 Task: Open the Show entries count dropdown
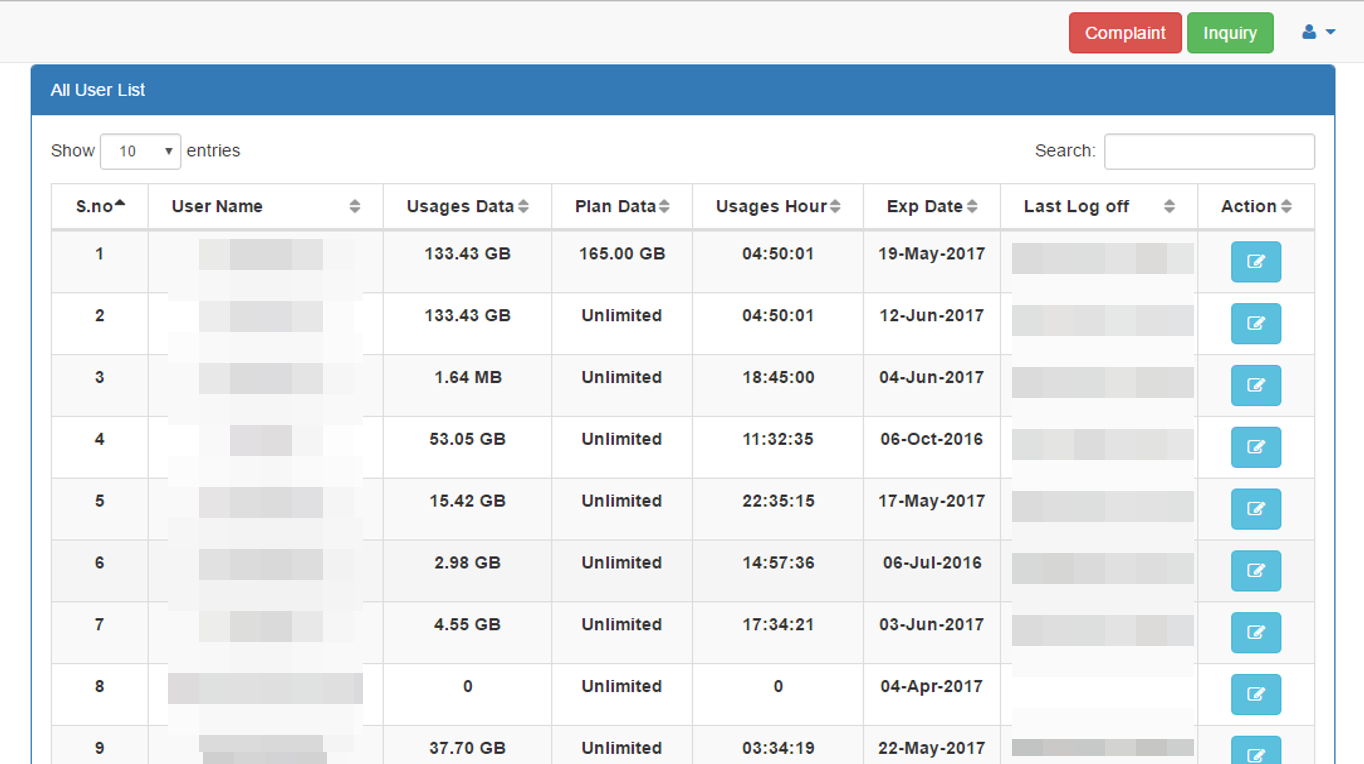pos(140,151)
